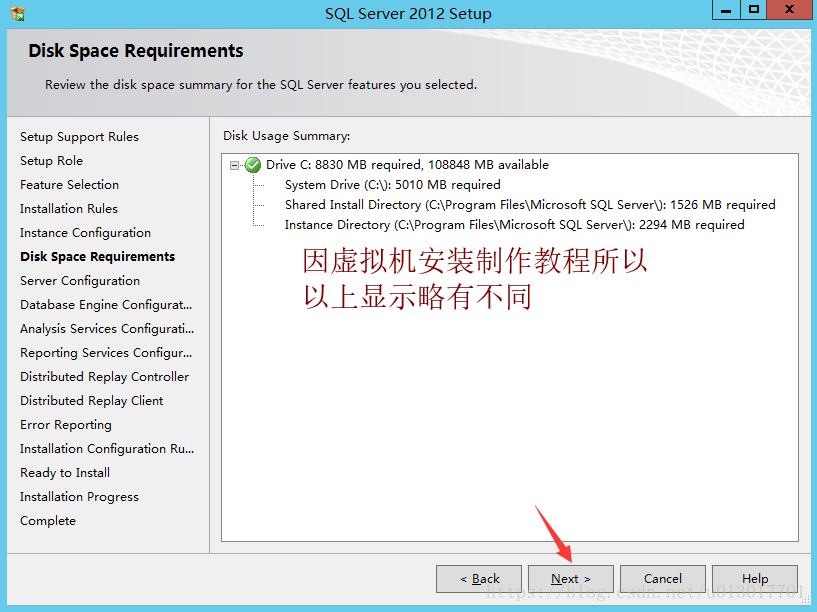The height and width of the screenshot is (612, 817).
Task: Select the Drive C summary row
Action: coord(407,165)
